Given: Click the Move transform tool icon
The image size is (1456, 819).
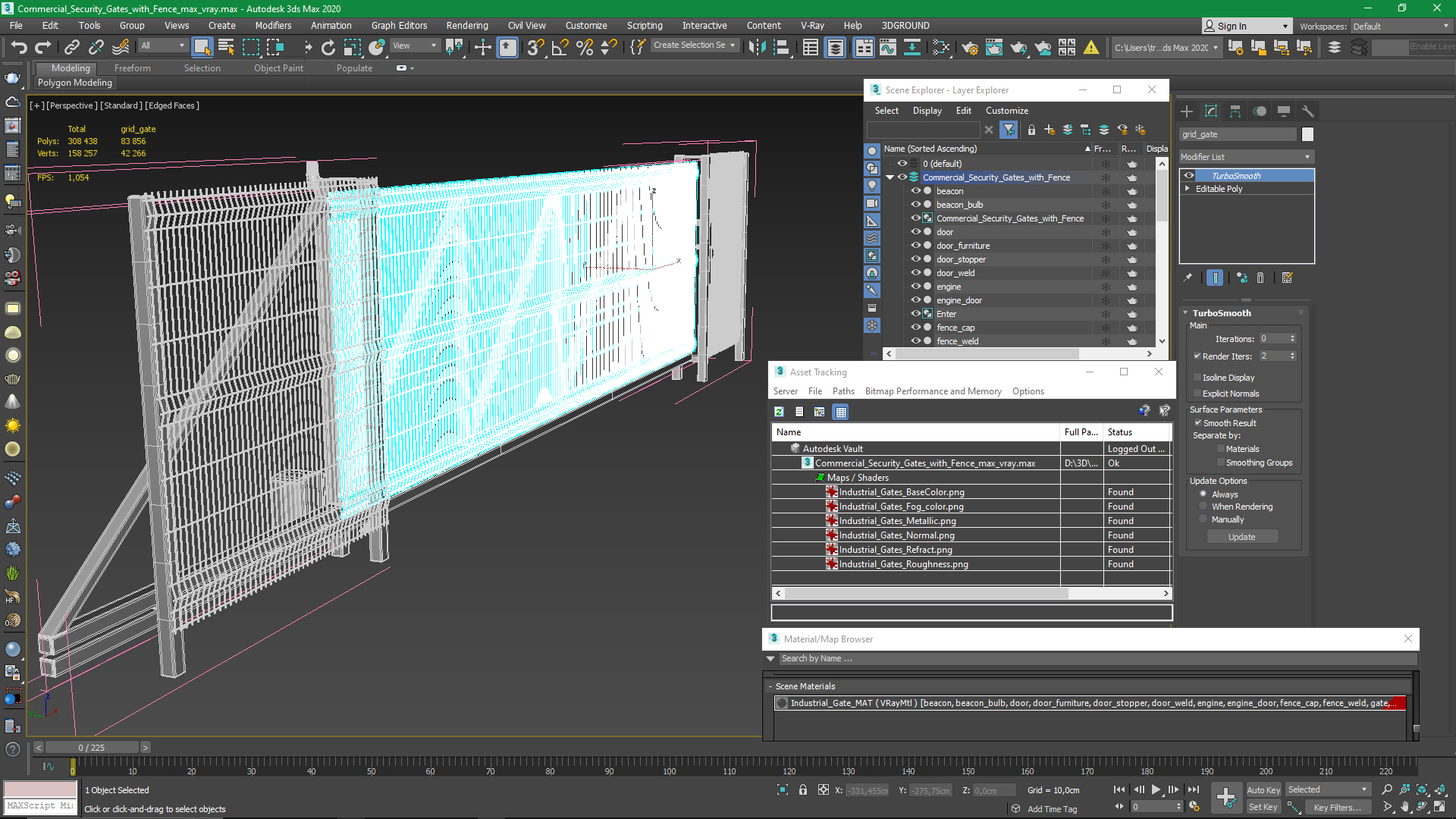Looking at the screenshot, I should [x=482, y=47].
